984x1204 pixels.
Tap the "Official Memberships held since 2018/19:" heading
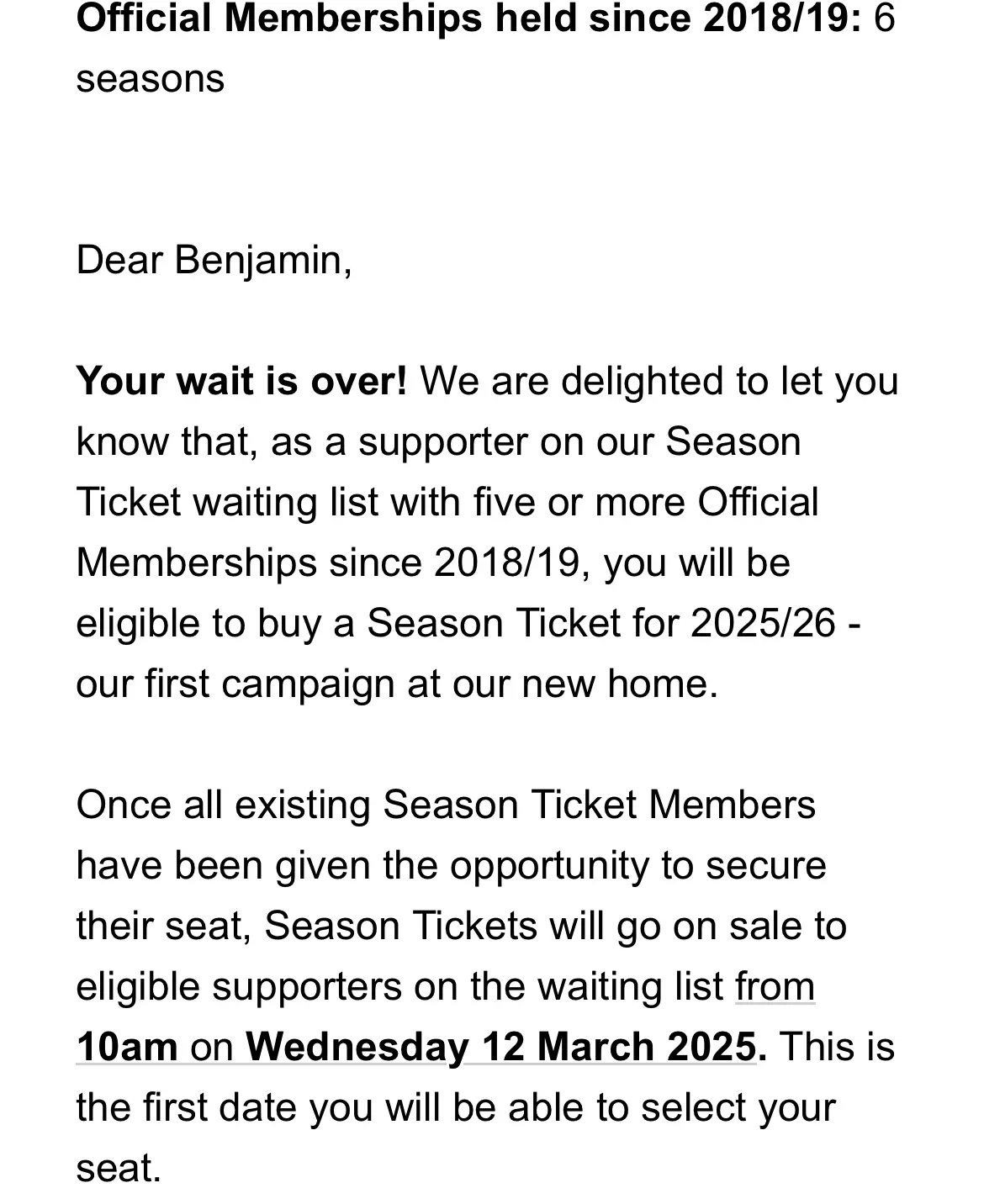tap(468, 18)
